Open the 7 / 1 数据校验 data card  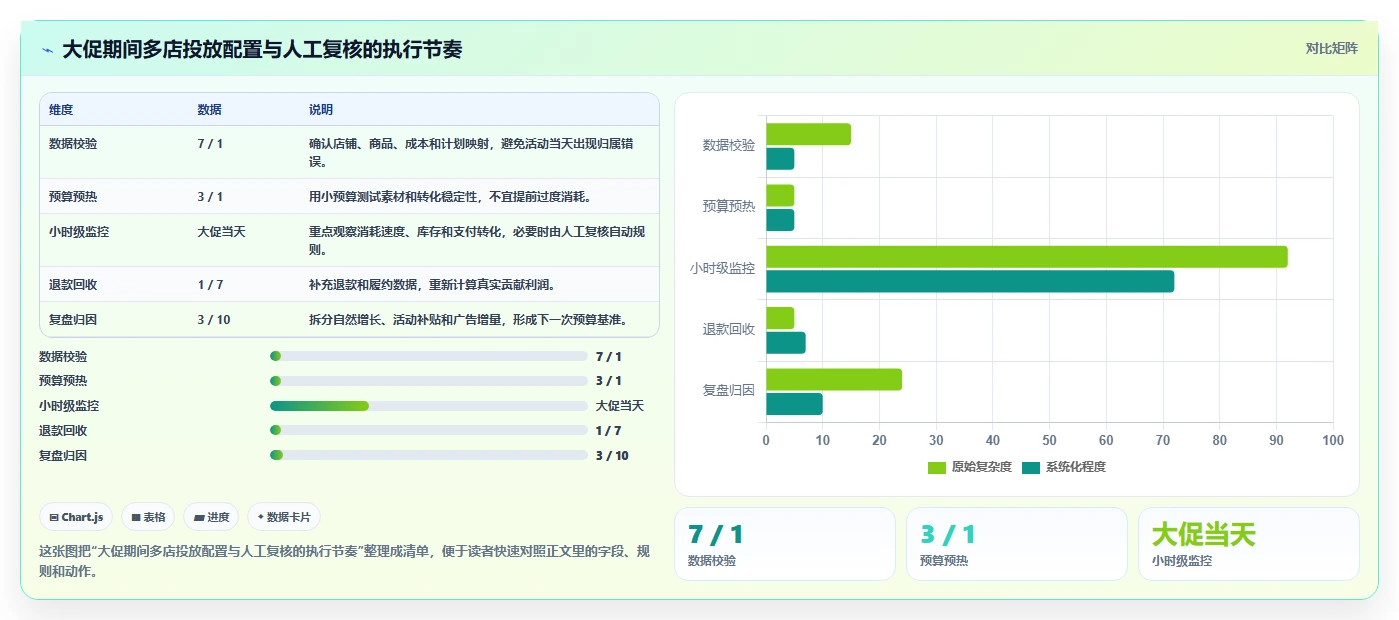pos(785,544)
